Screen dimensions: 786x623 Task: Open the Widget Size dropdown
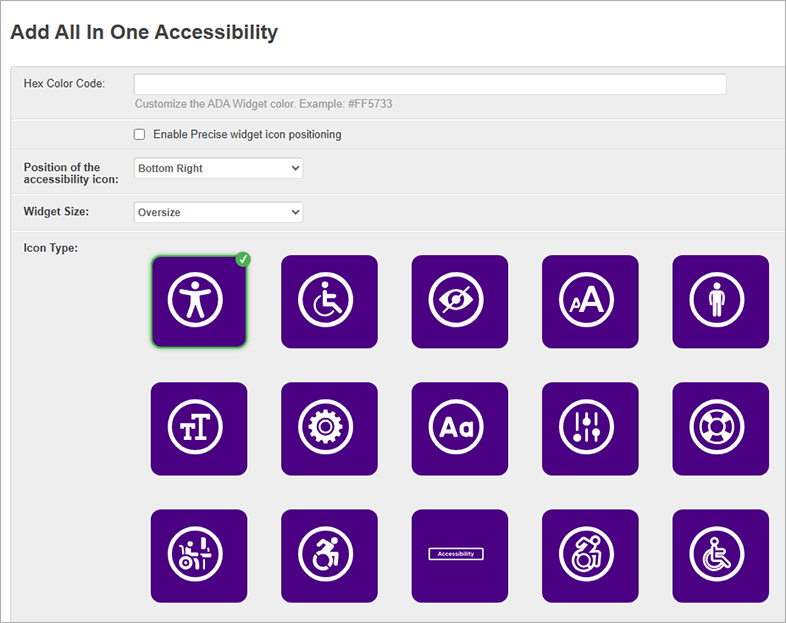click(218, 212)
